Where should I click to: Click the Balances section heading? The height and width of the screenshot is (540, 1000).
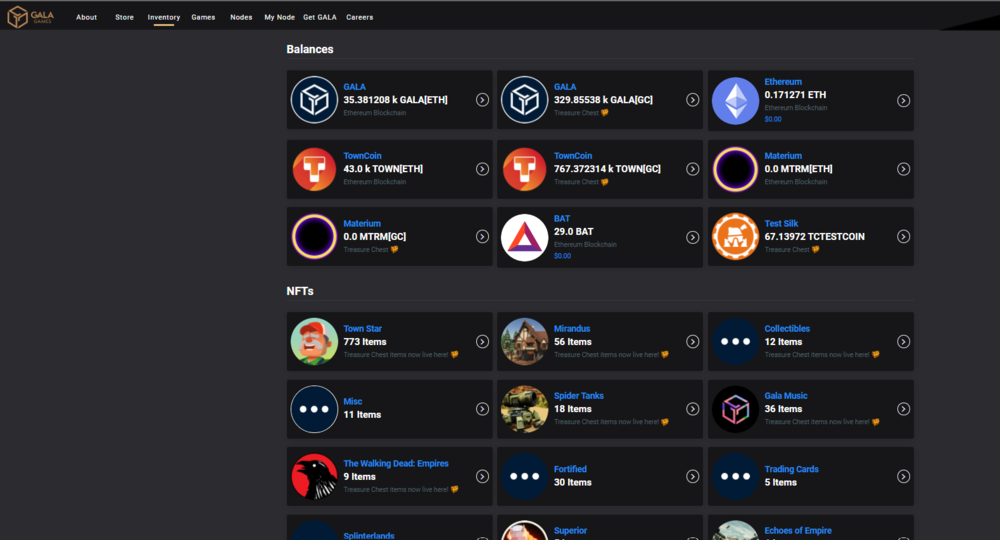click(x=310, y=49)
